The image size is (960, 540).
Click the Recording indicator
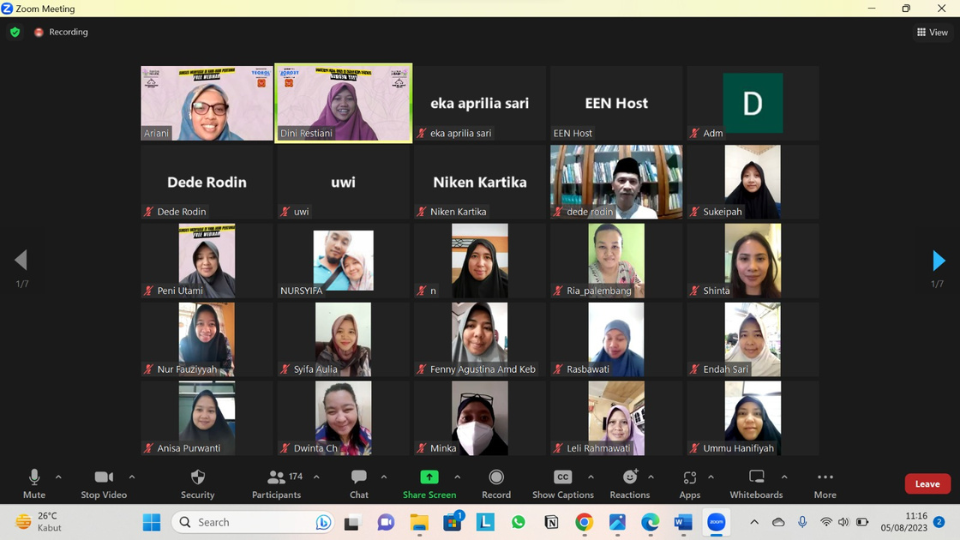click(61, 32)
